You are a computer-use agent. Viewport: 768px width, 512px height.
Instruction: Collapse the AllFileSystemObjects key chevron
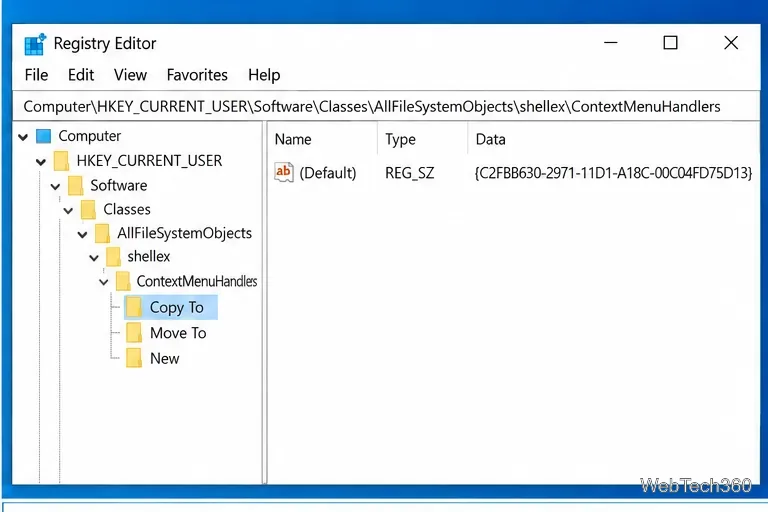82,234
